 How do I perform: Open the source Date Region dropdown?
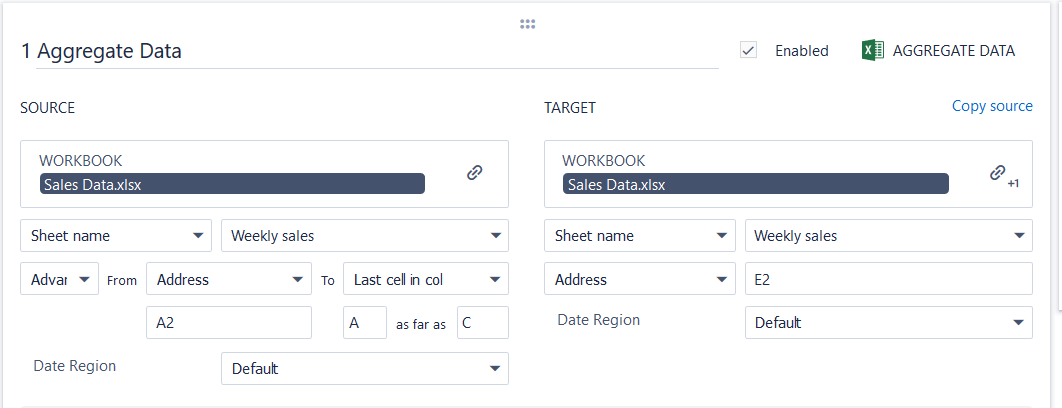364,369
